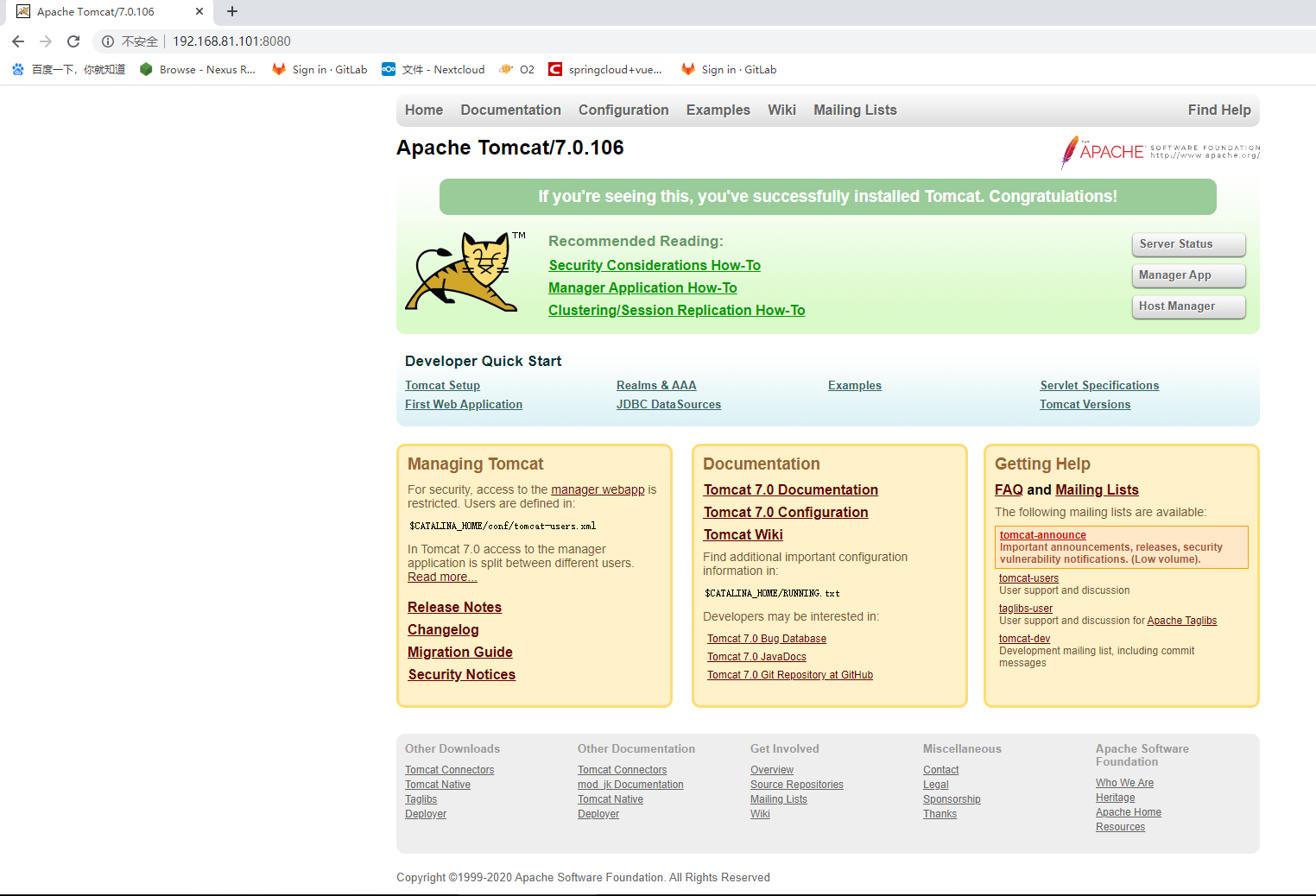Open Tomcat 7.0 Bug Database
This screenshot has height=896, width=1316.
coord(766,638)
